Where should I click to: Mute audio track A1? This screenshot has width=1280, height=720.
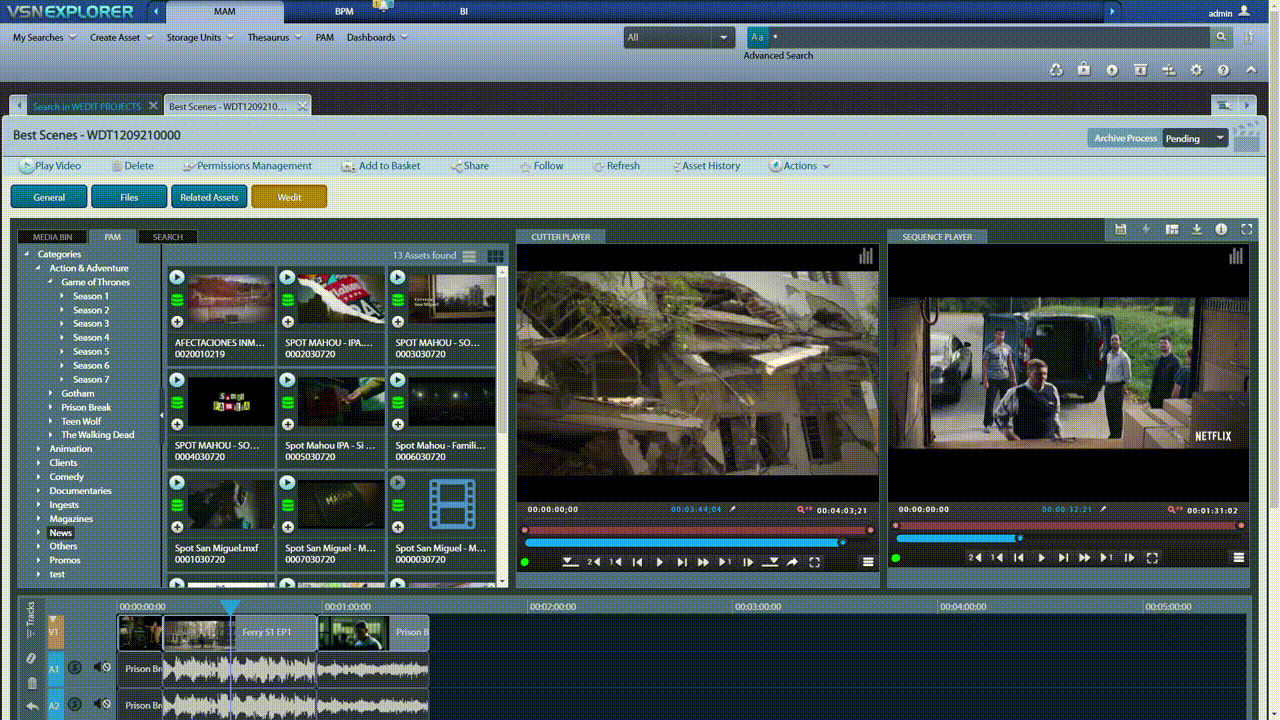tap(102, 667)
